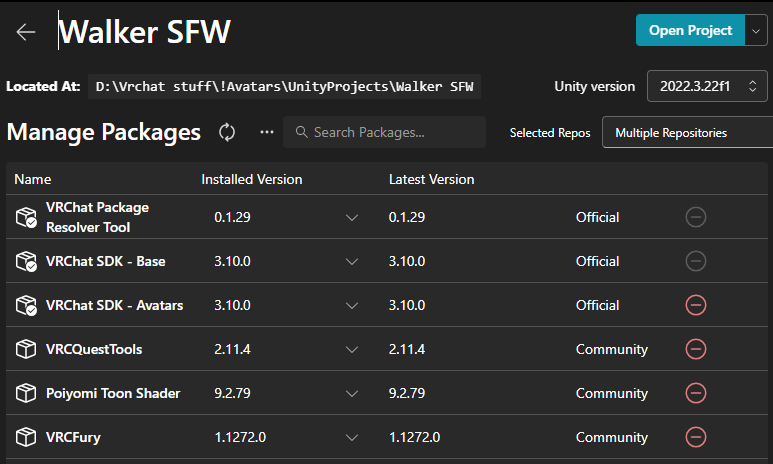Viewport: 773px width, 464px height.
Task: Open the Unity version 2022.3.22f1 dropdown
Action: click(708, 86)
